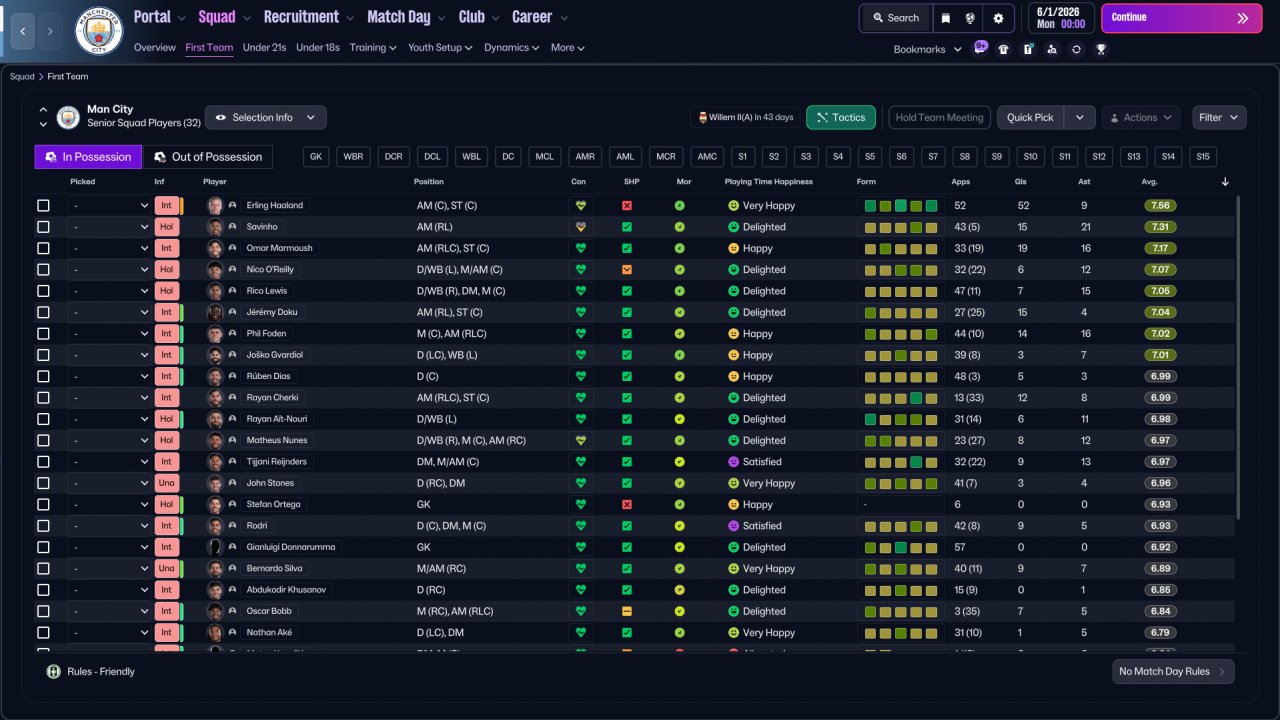This screenshot has width=1280, height=720.
Task: Open the settings gear icon
Action: click(x=998, y=18)
